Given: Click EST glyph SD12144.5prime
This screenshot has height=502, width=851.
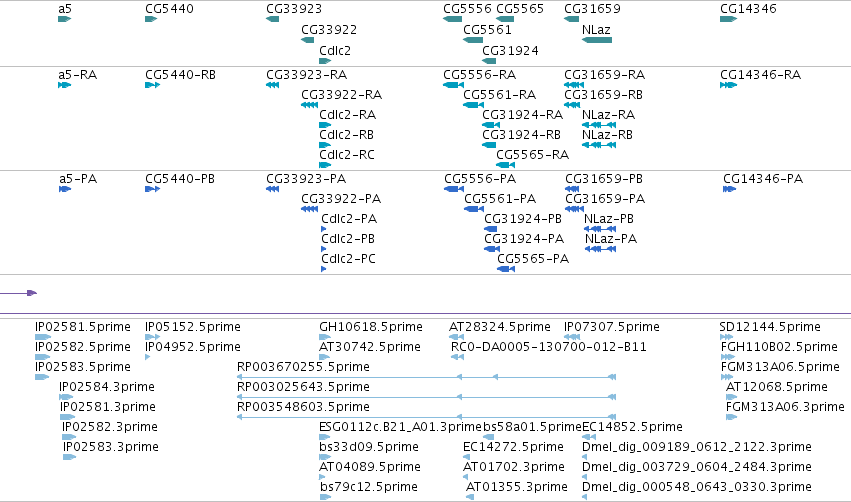Looking at the screenshot, I should click(726, 337).
